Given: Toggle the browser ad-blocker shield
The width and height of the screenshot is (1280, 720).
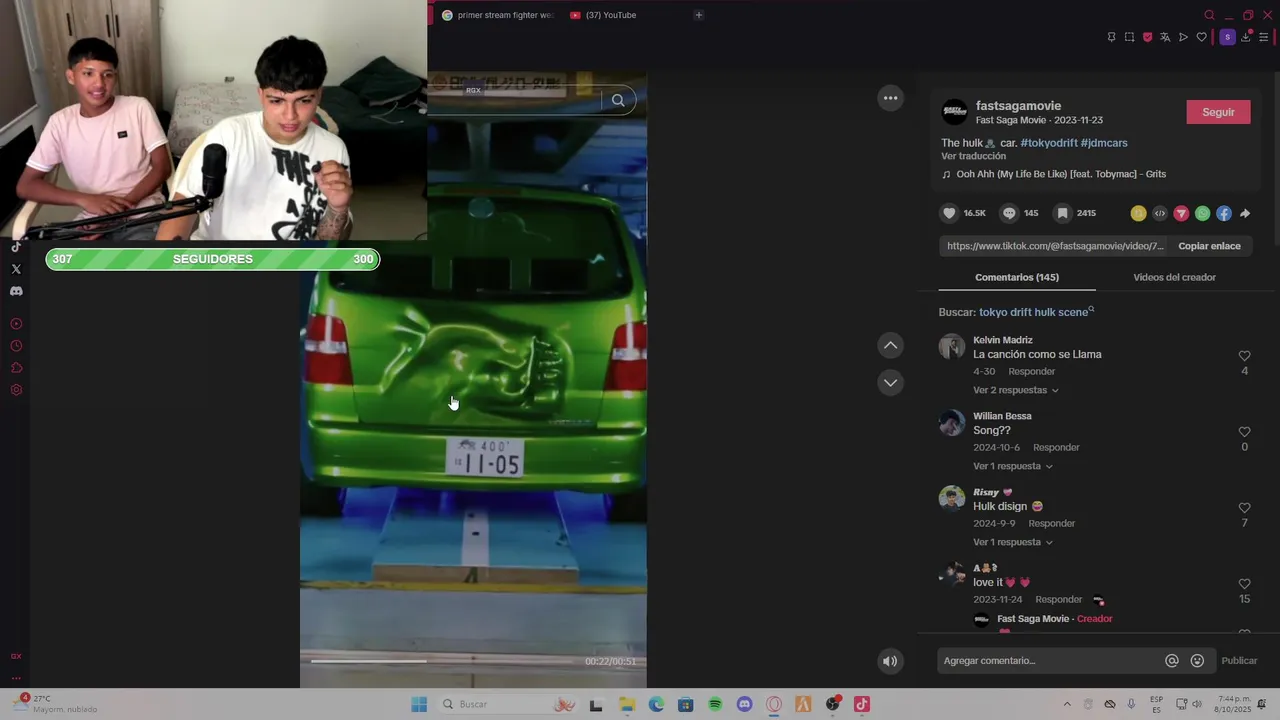Looking at the screenshot, I should (x=1147, y=37).
